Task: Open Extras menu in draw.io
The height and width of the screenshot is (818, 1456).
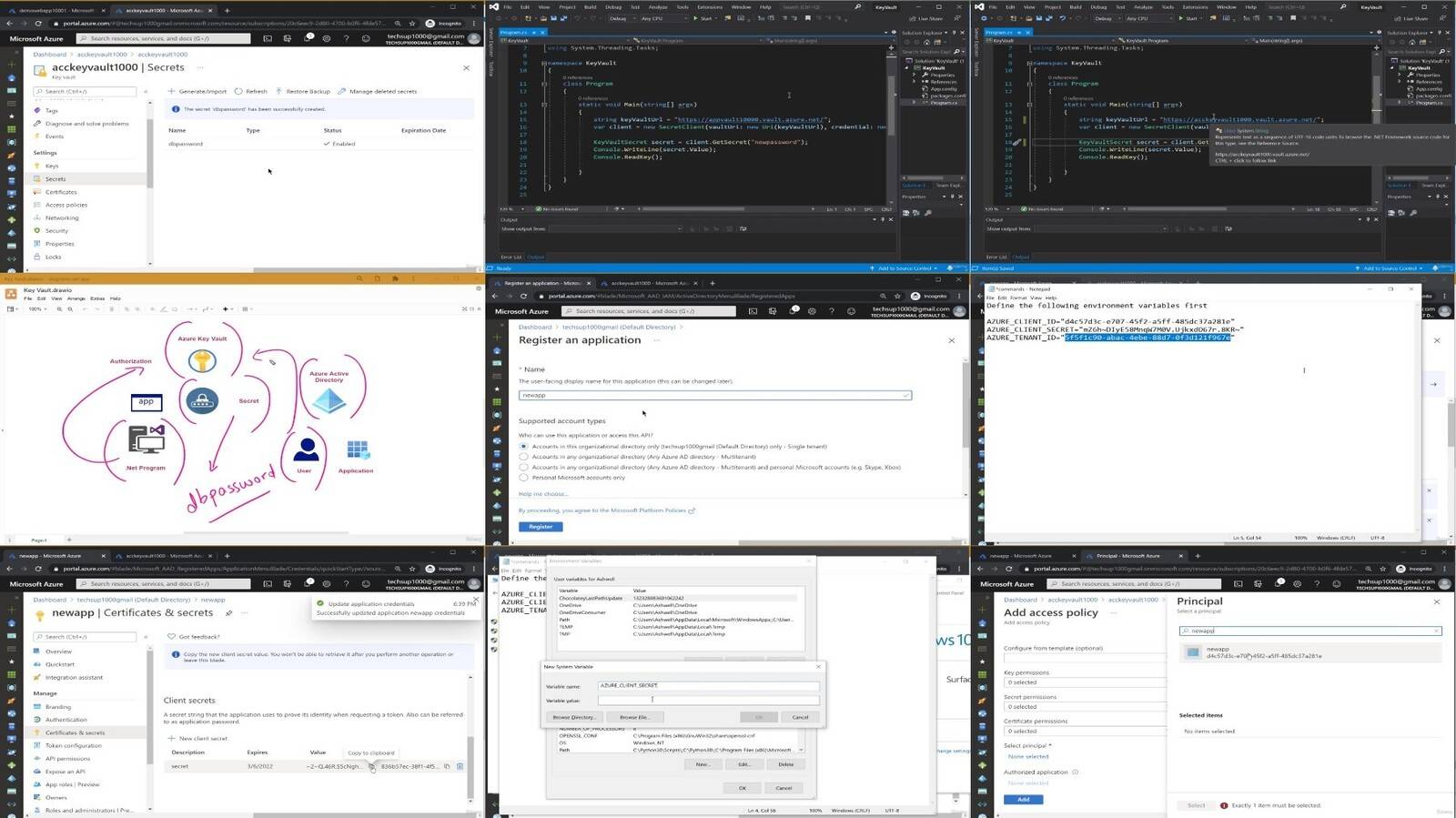Action: (x=97, y=298)
